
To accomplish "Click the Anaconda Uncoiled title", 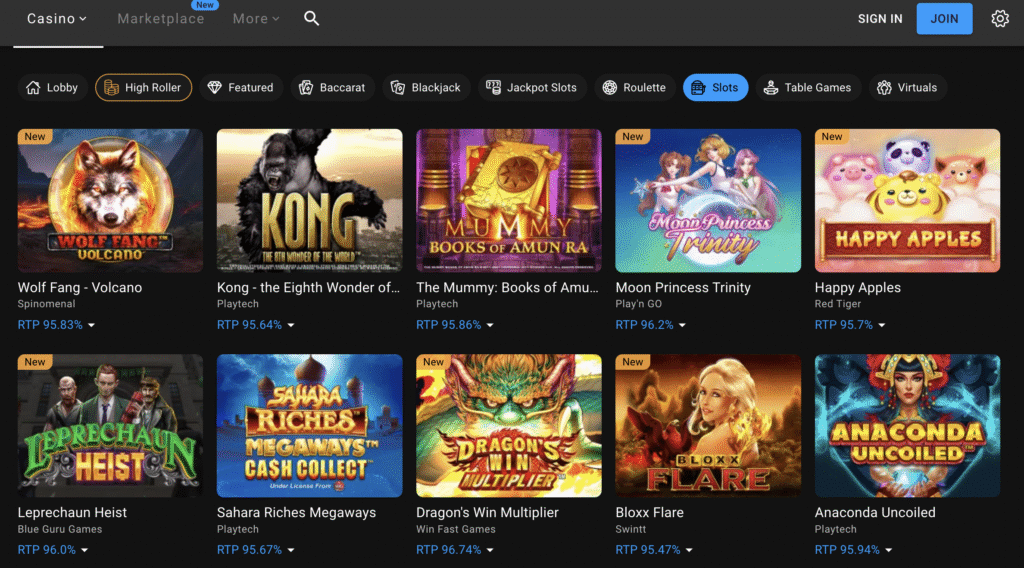I will (875, 513).
